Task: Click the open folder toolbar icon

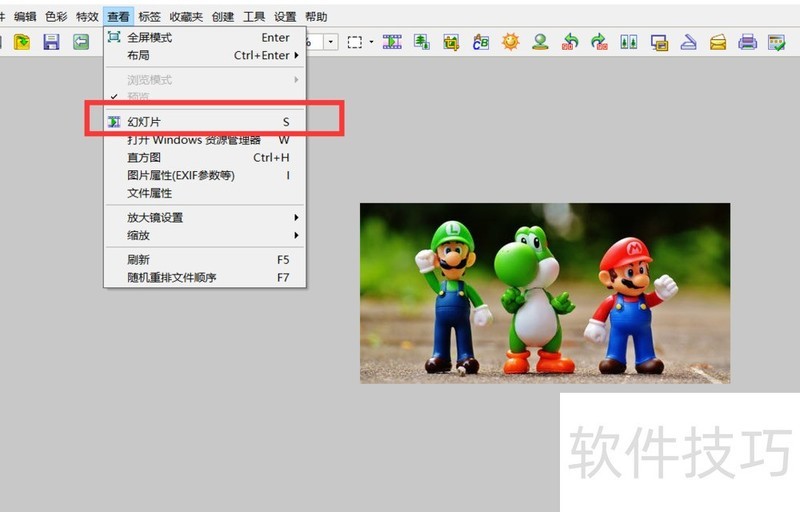Action: (21, 42)
